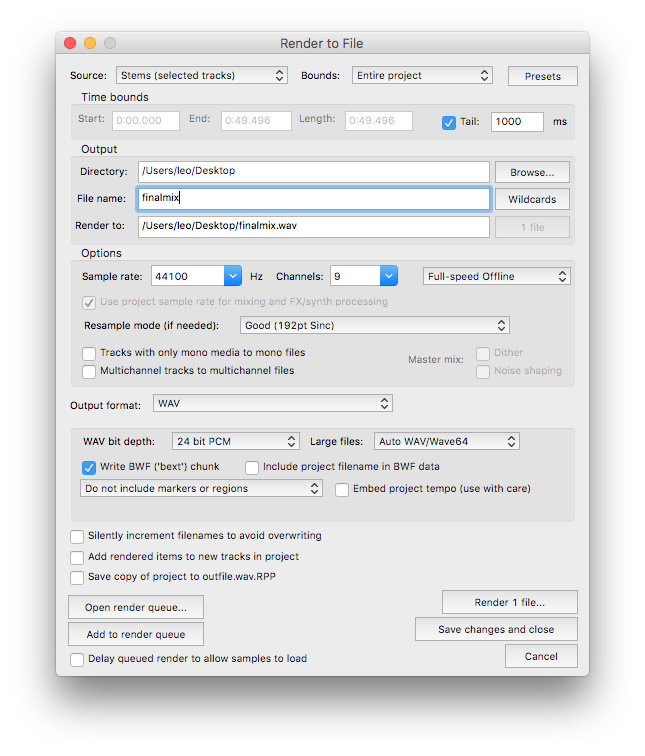Click the Render 1 file... button
The image size is (645, 756).
coord(510,602)
